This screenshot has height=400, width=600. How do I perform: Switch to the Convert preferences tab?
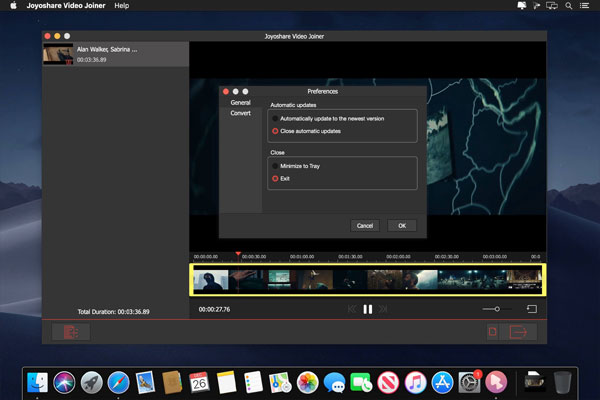(241, 113)
